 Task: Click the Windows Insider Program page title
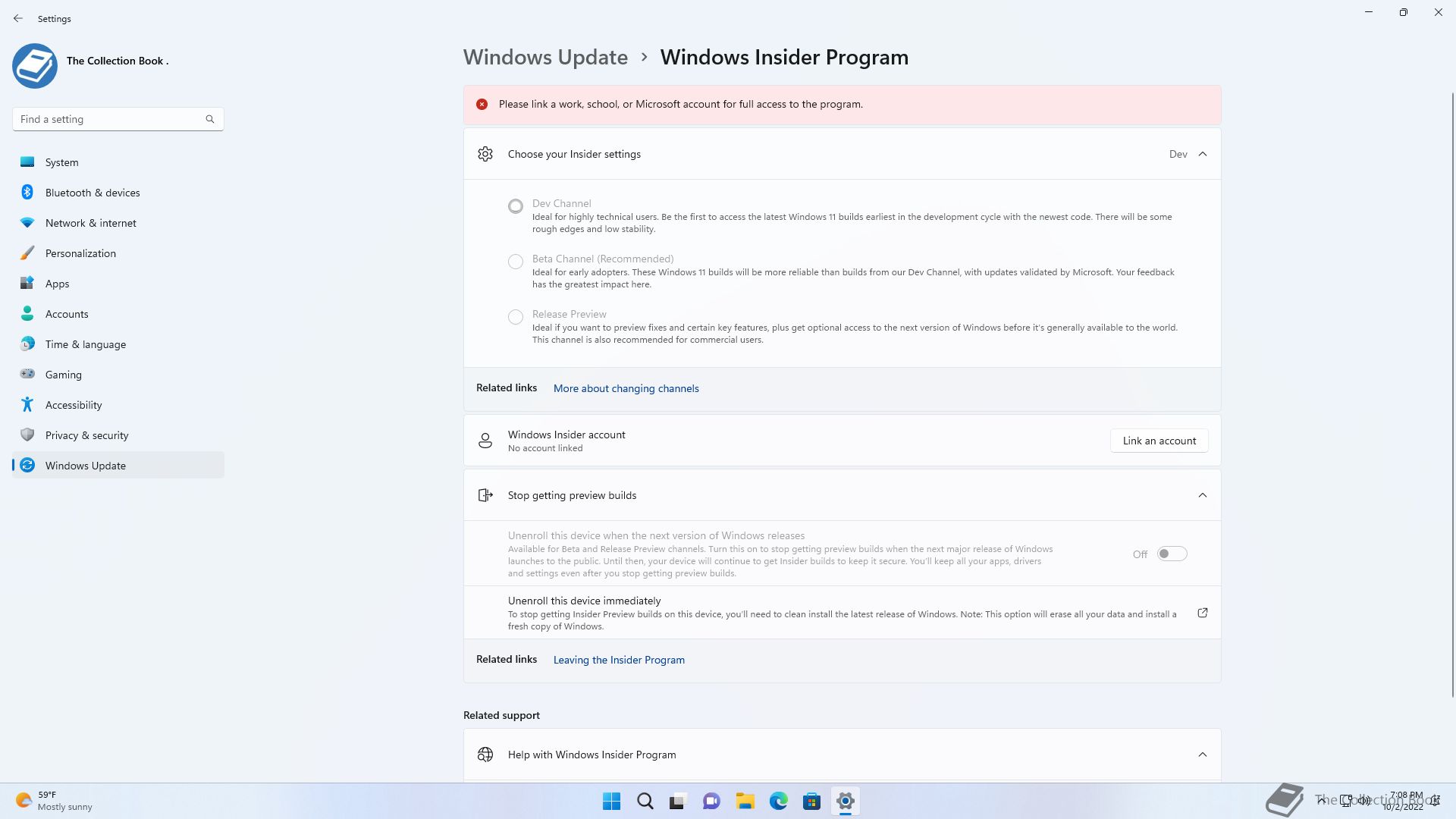(x=784, y=57)
